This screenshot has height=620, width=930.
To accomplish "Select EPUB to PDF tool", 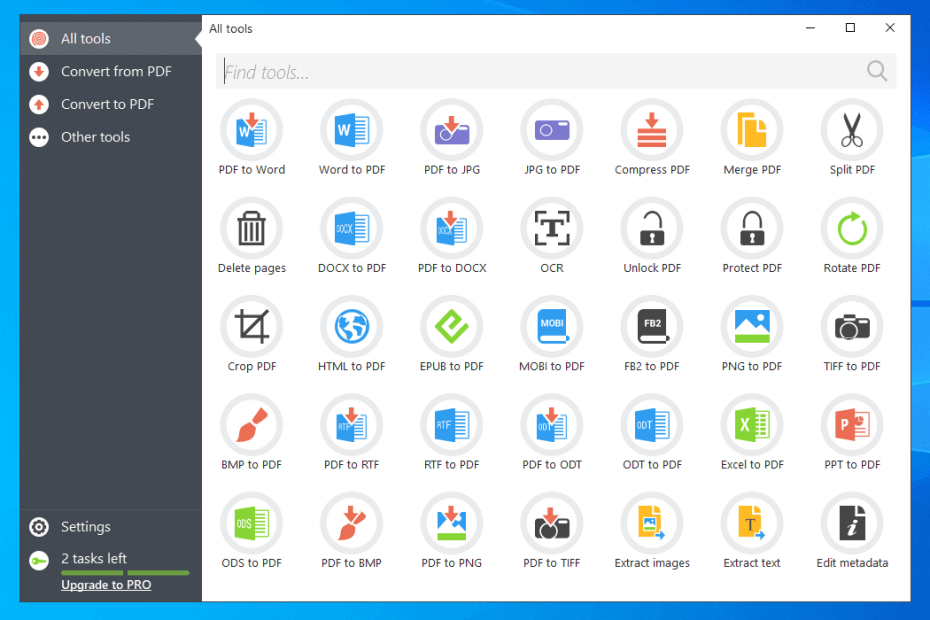I will pos(451,327).
